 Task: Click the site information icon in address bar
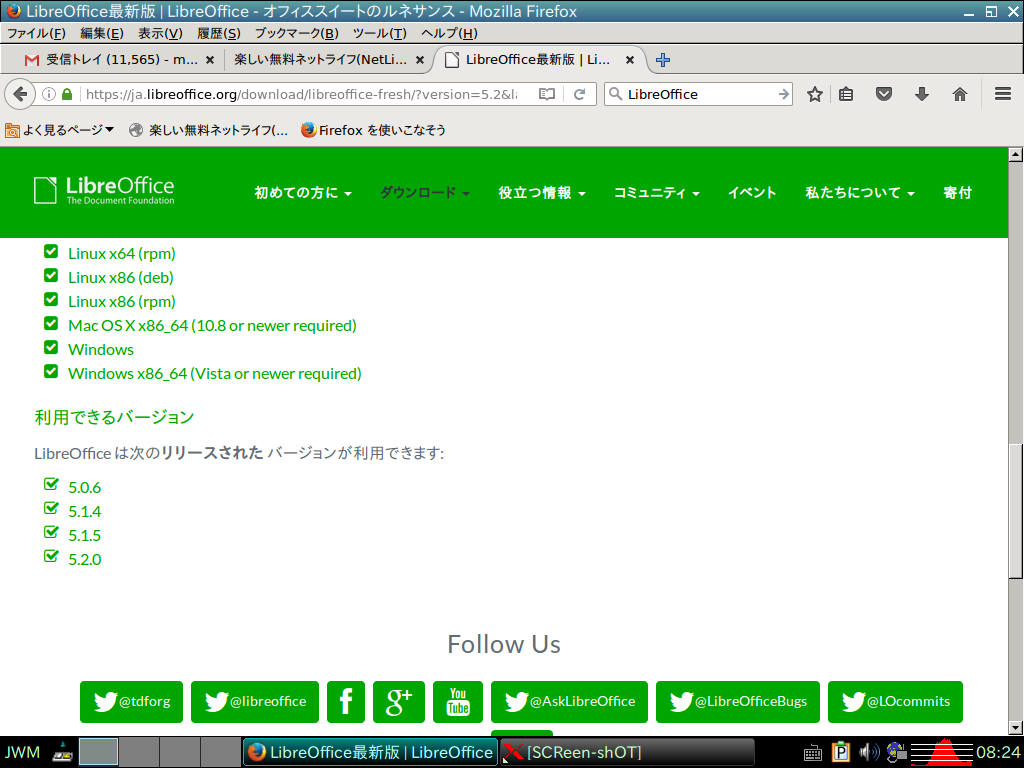49,94
